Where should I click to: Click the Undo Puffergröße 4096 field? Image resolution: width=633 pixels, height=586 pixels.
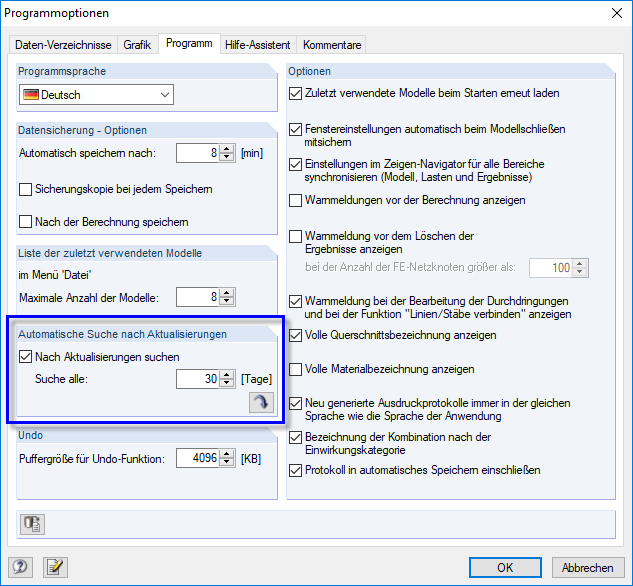point(198,458)
